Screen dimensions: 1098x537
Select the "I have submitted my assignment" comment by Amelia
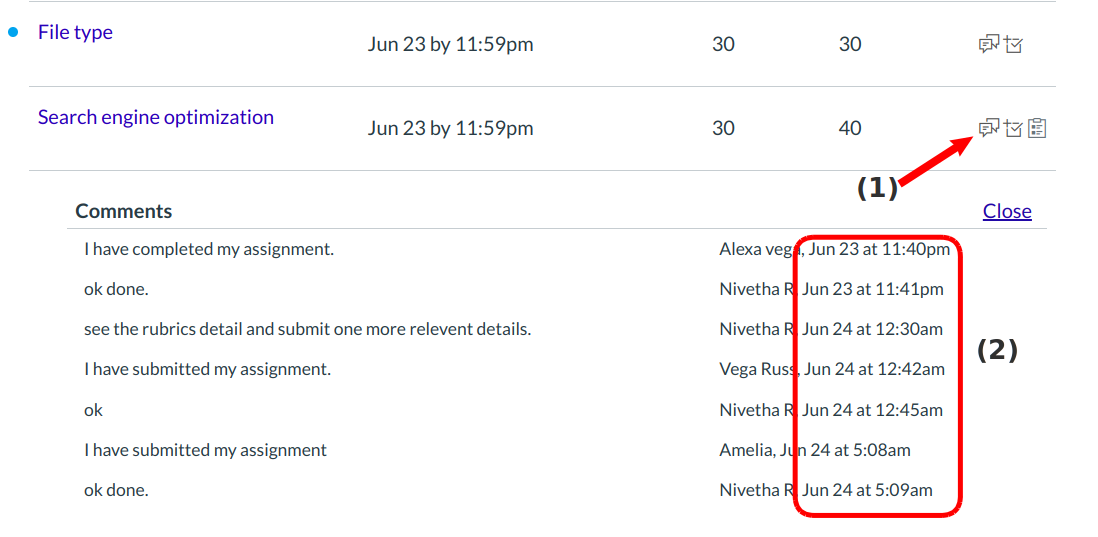click(205, 450)
